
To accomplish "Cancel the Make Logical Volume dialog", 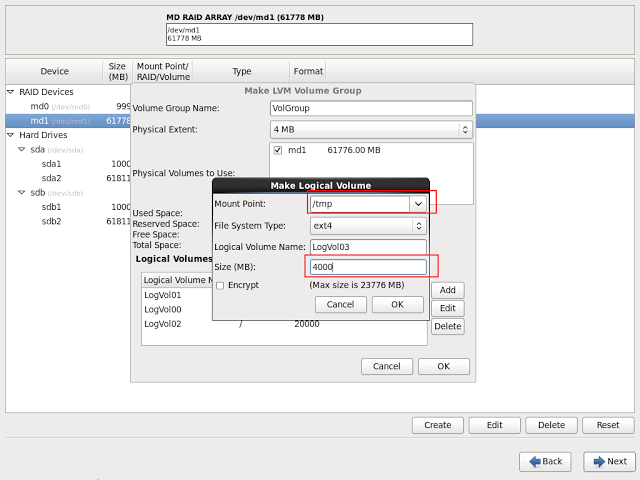I will (340, 304).
